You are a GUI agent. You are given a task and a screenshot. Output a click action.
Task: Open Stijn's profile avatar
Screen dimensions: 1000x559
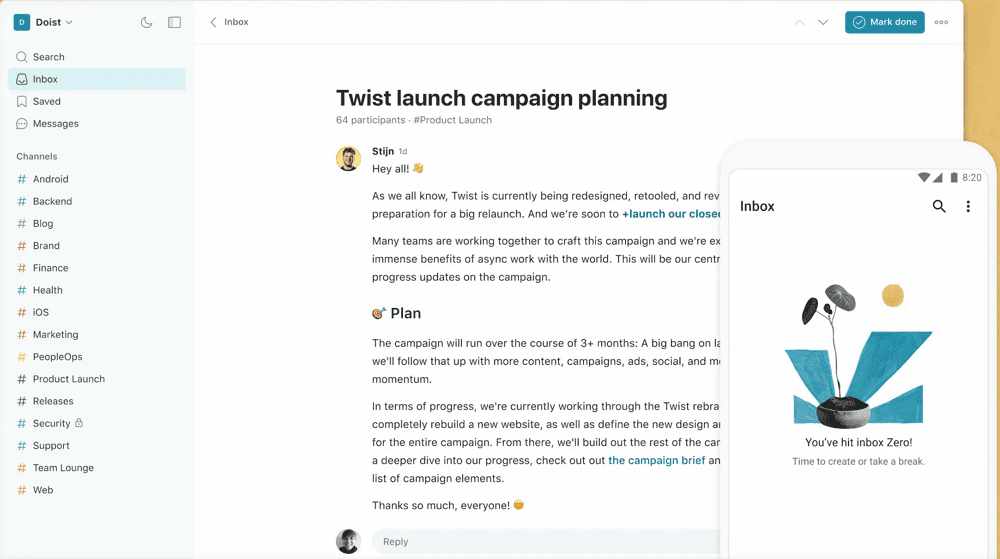click(x=348, y=159)
